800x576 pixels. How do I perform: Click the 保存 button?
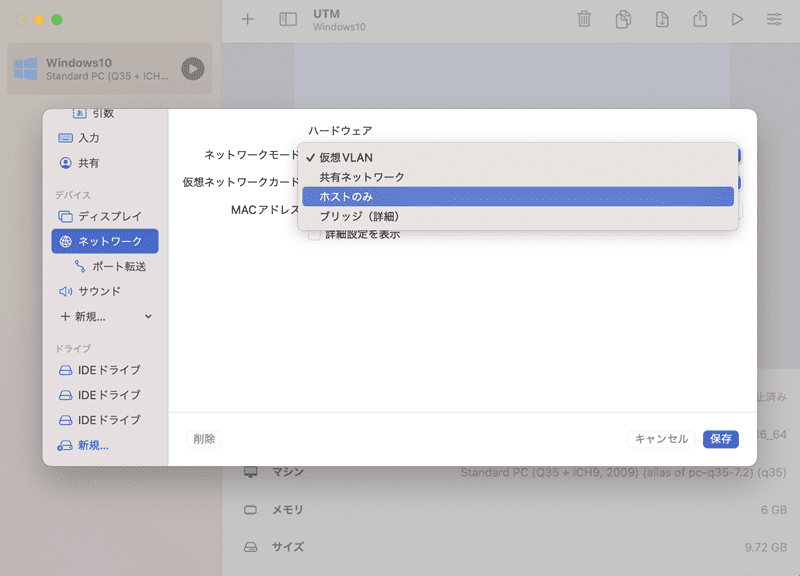click(720, 439)
